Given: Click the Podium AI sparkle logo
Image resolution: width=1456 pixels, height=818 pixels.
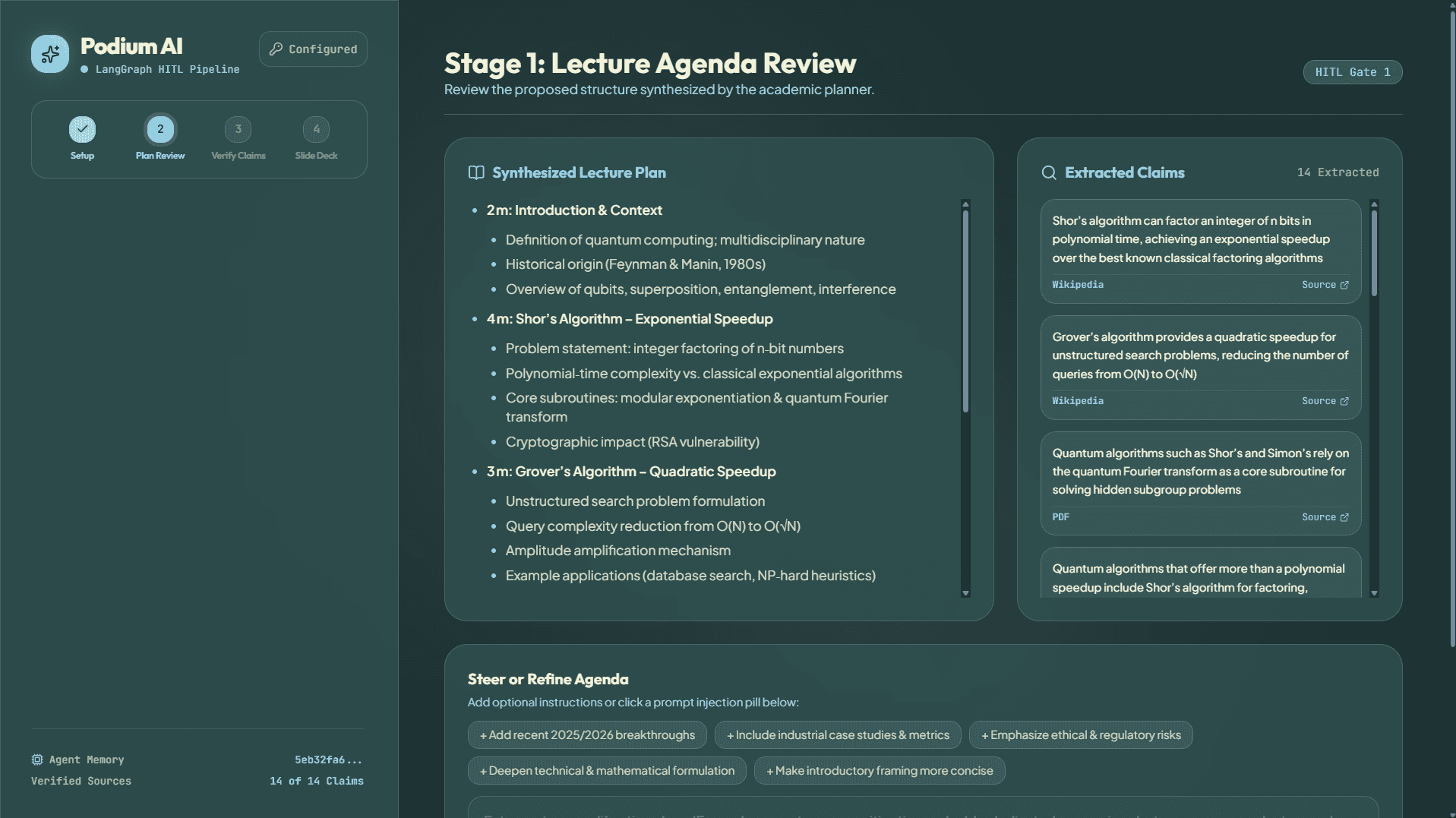Looking at the screenshot, I should point(50,54).
